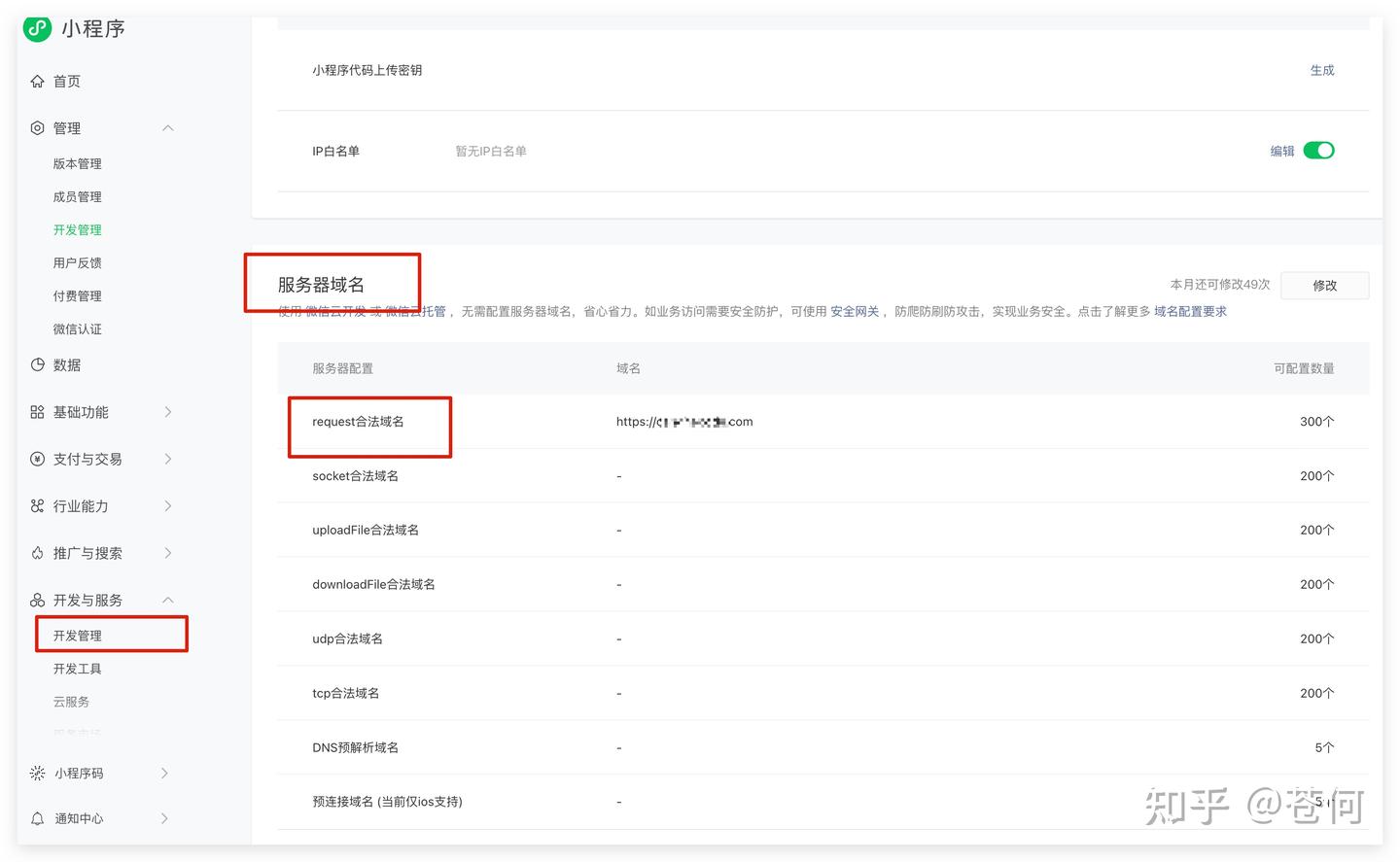Click the 支付与交易 yen icon
The width and height of the screenshot is (1400, 862).
point(37,459)
